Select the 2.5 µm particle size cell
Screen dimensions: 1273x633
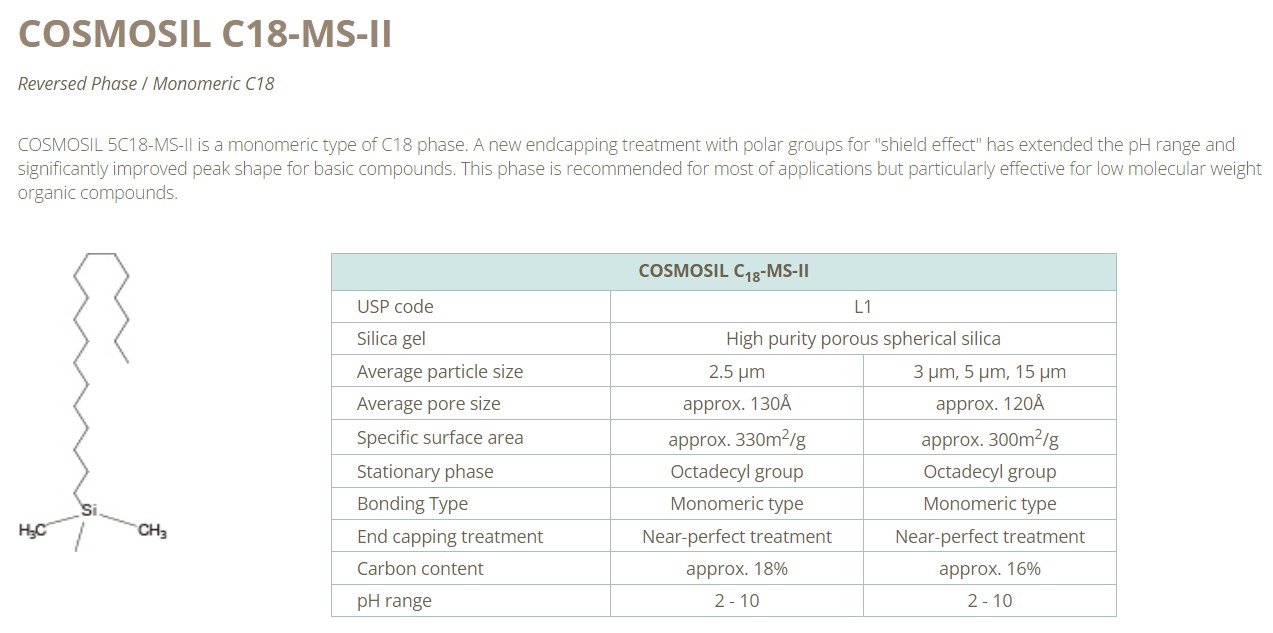click(737, 372)
